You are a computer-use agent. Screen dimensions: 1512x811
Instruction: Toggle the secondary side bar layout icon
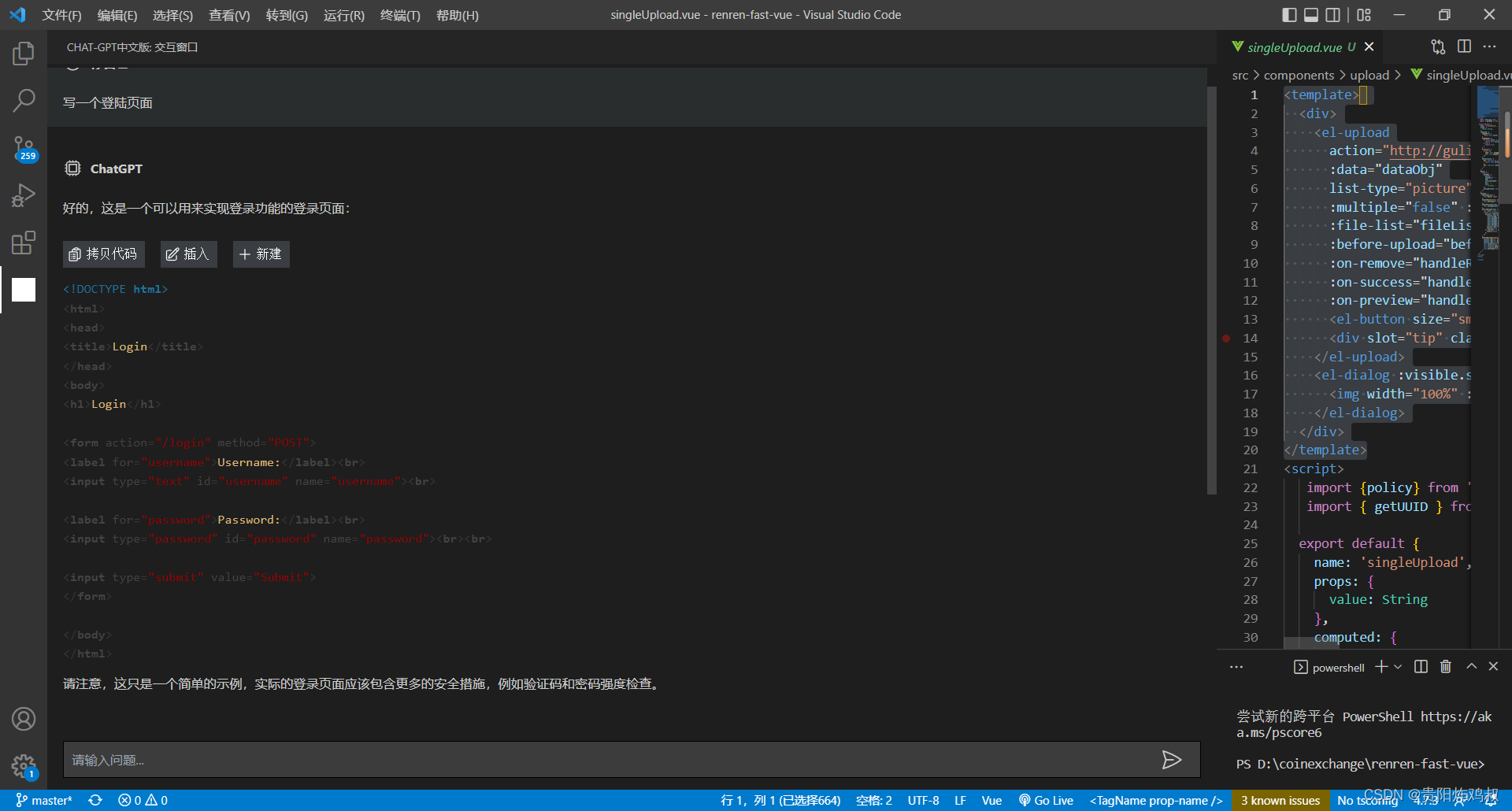pyautogui.click(x=1333, y=14)
